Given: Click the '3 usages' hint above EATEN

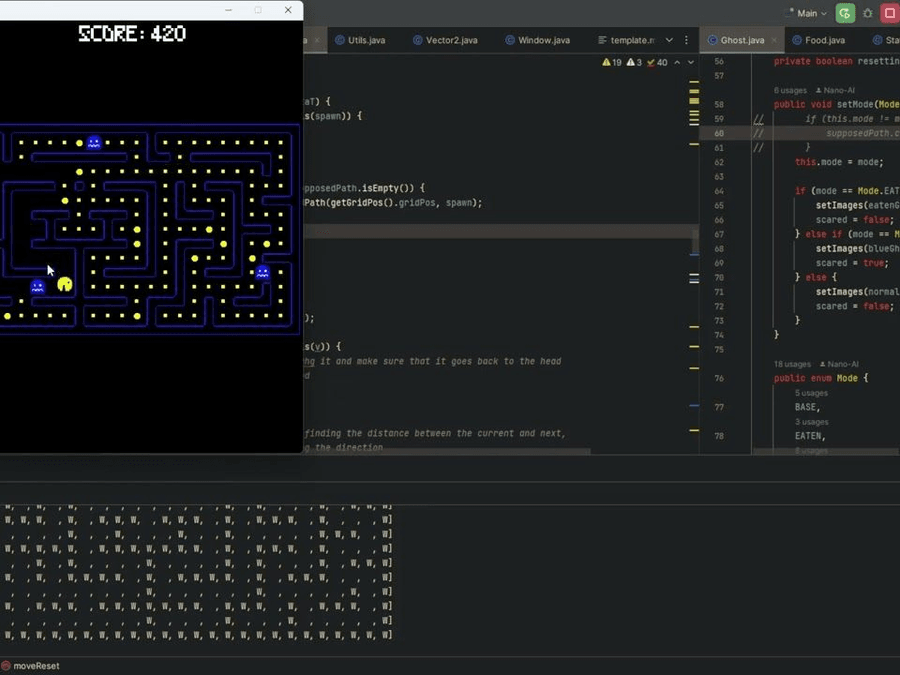Looking at the screenshot, I should (811, 422).
